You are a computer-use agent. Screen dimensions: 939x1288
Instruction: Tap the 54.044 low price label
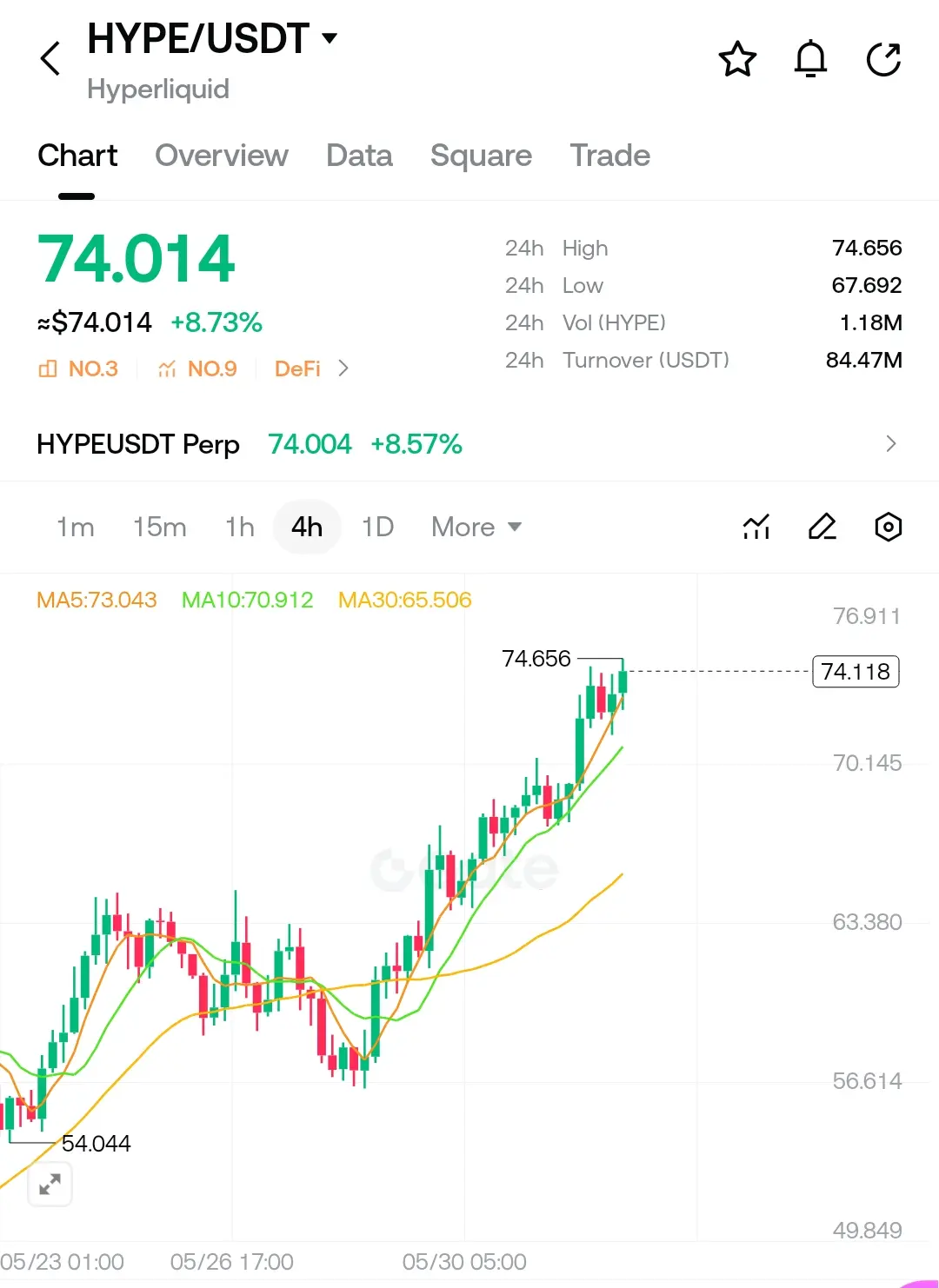pyautogui.click(x=97, y=1144)
